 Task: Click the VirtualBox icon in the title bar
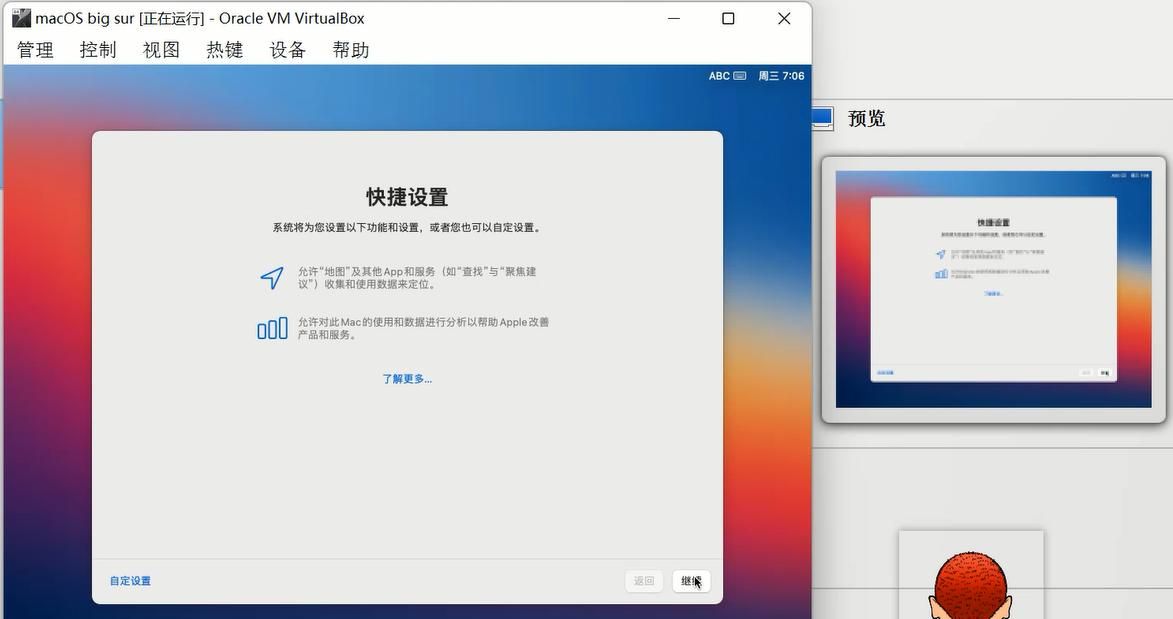21,18
